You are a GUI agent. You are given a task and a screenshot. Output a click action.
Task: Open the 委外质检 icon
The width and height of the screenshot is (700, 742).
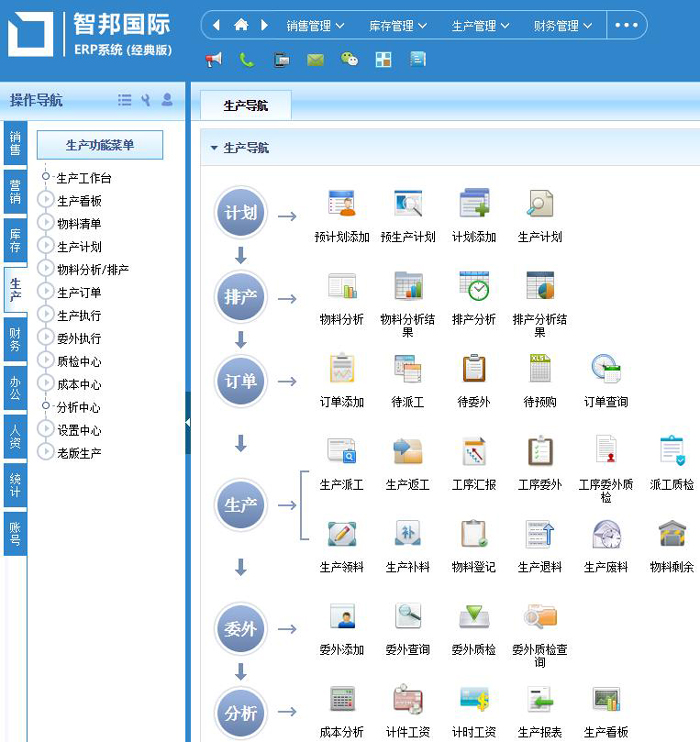click(474, 617)
